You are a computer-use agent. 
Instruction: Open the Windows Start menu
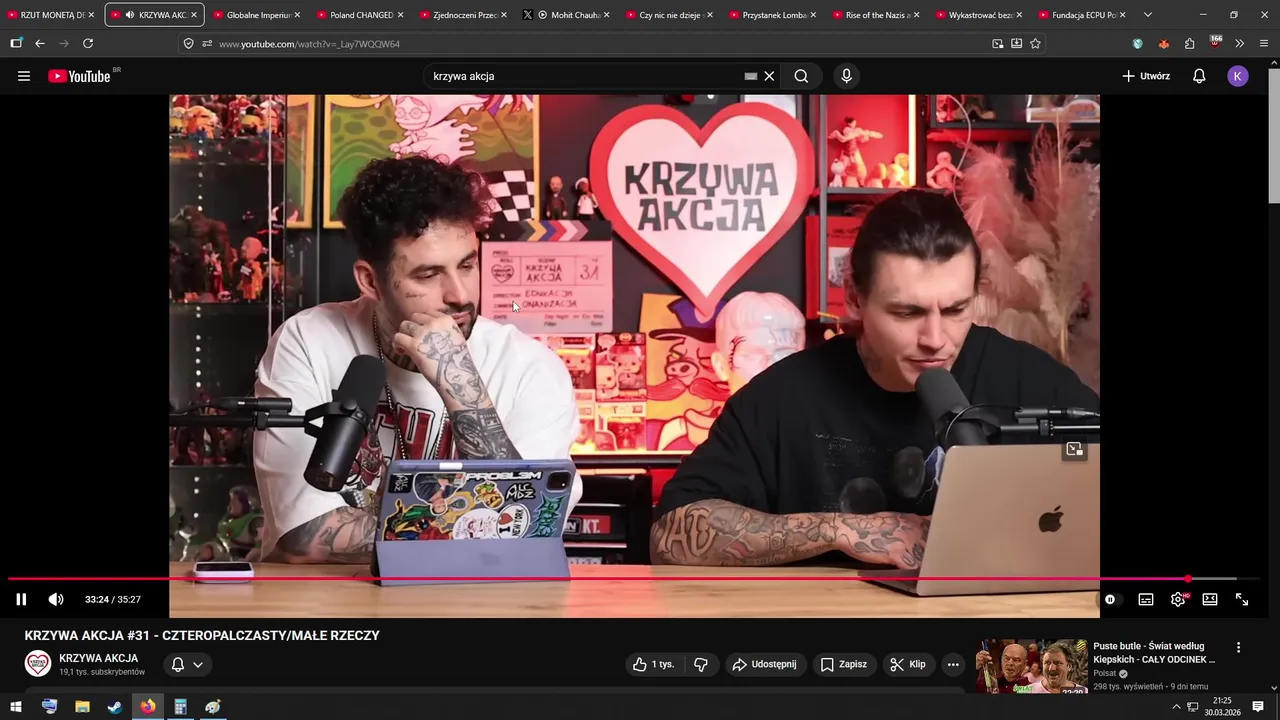pyautogui.click(x=16, y=707)
